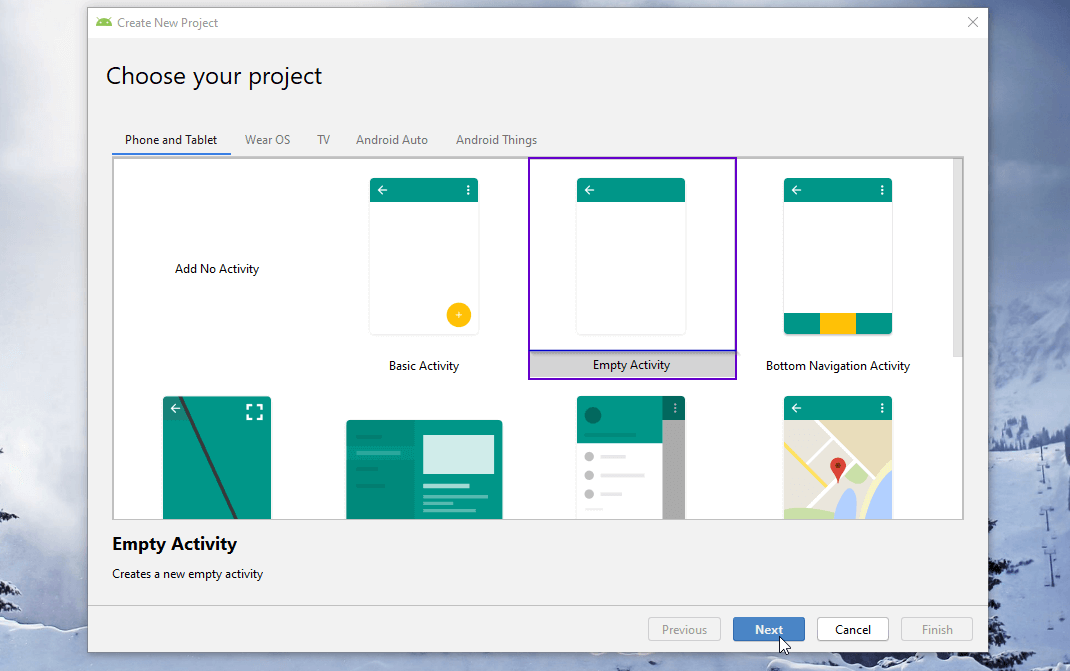
Task: Click the yellow floating action button in Basic Activity preview
Action: (459, 314)
